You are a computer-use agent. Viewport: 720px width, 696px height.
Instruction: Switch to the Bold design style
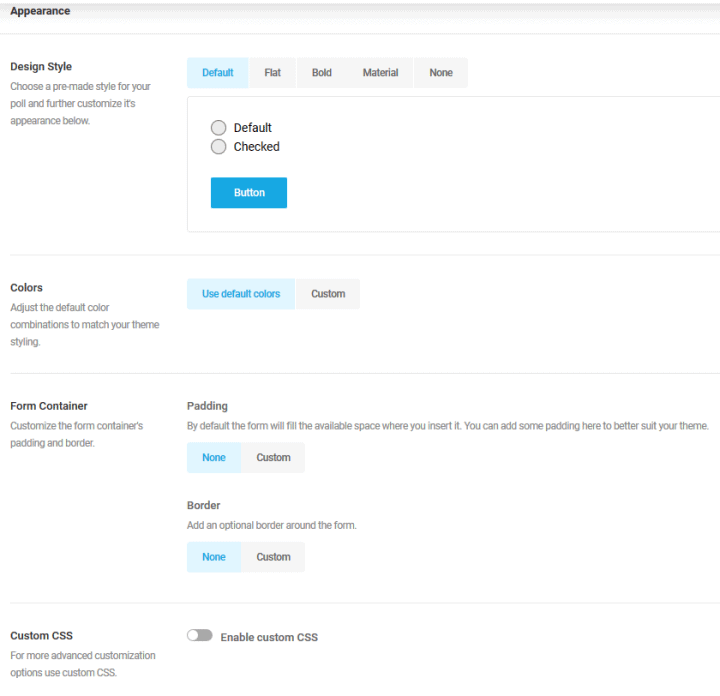pyautogui.click(x=322, y=73)
